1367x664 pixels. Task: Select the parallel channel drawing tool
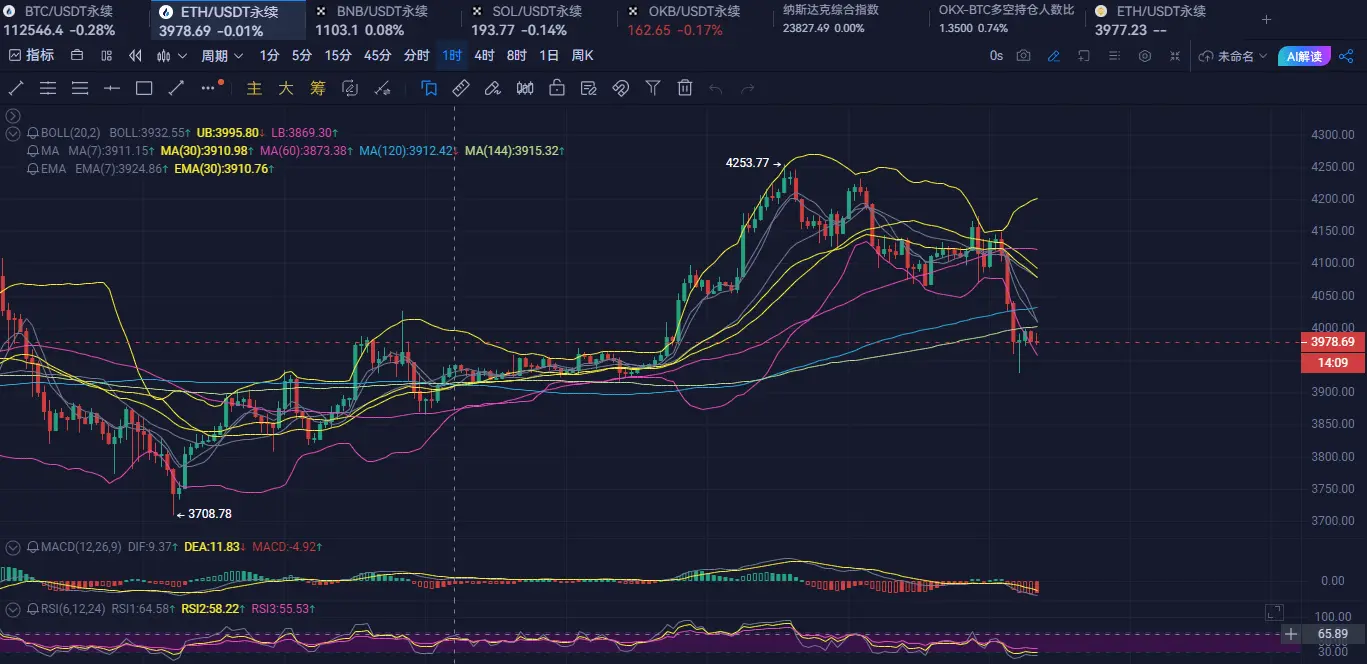(47, 88)
